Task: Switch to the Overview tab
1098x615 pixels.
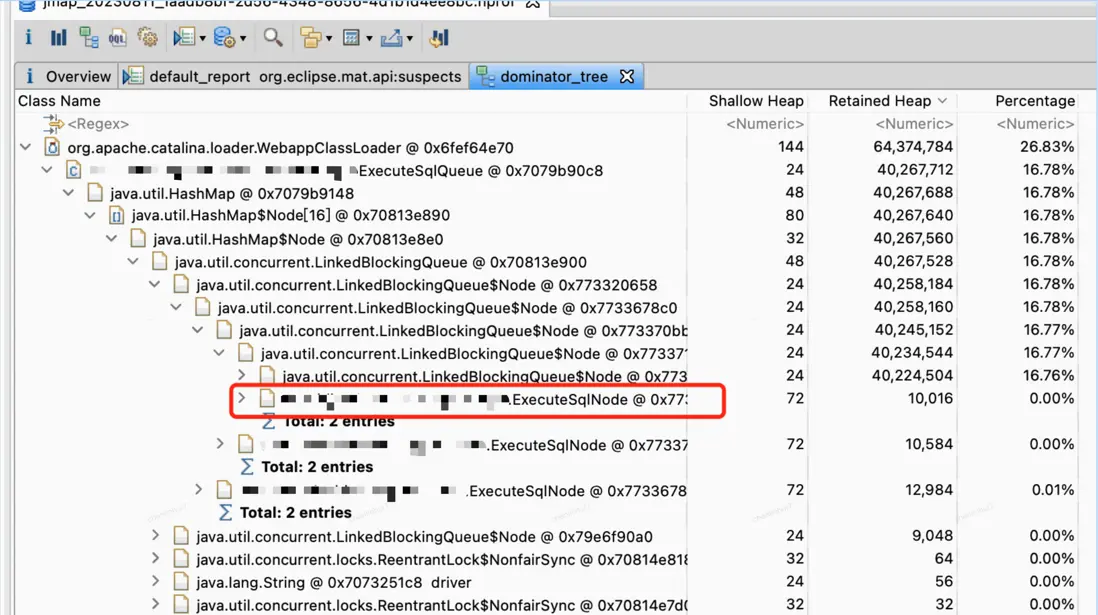Action: pyautogui.click(x=68, y=76)
